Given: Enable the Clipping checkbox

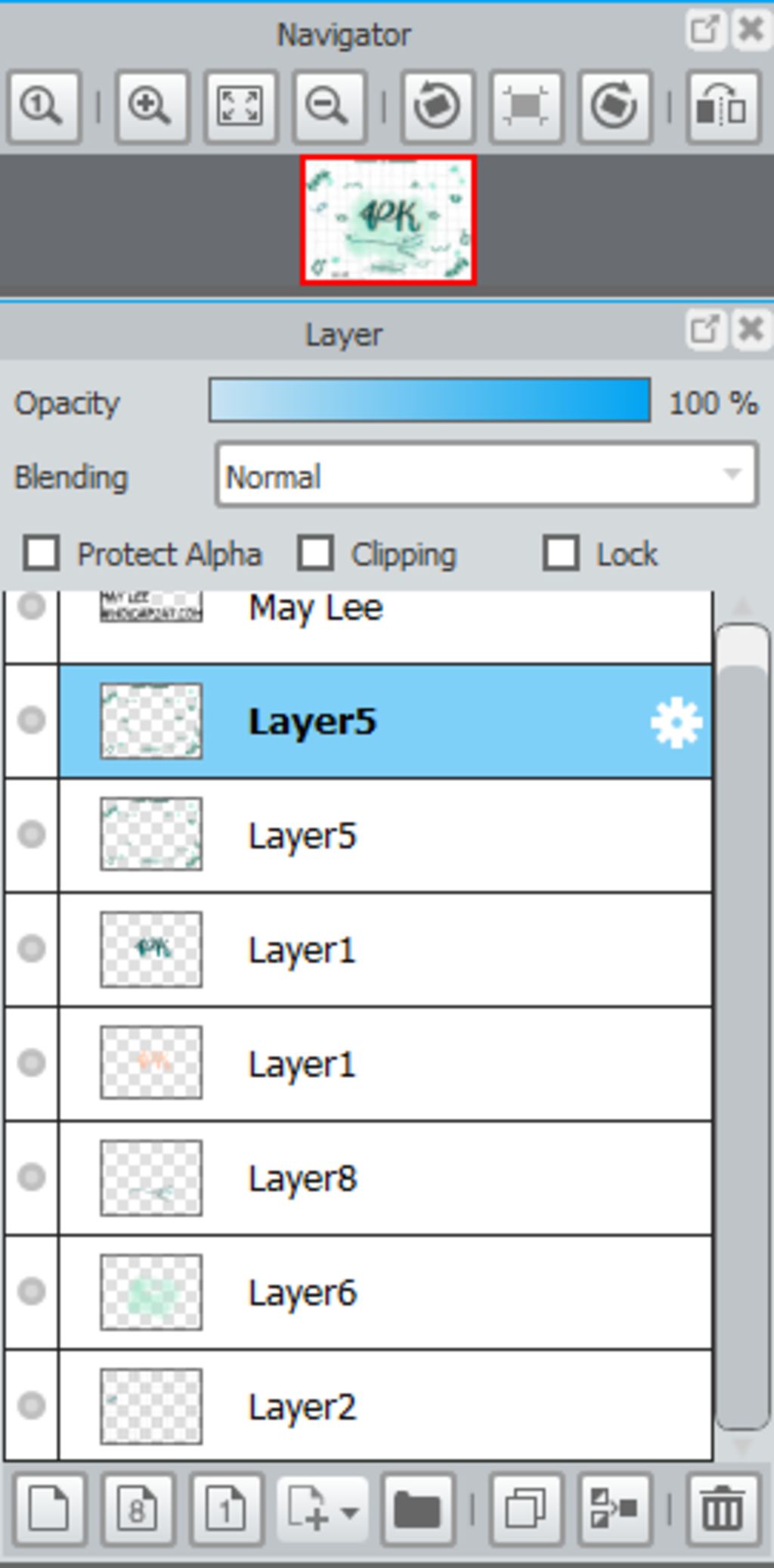Looking at the screenshot, I should click(x=315, y=553).
